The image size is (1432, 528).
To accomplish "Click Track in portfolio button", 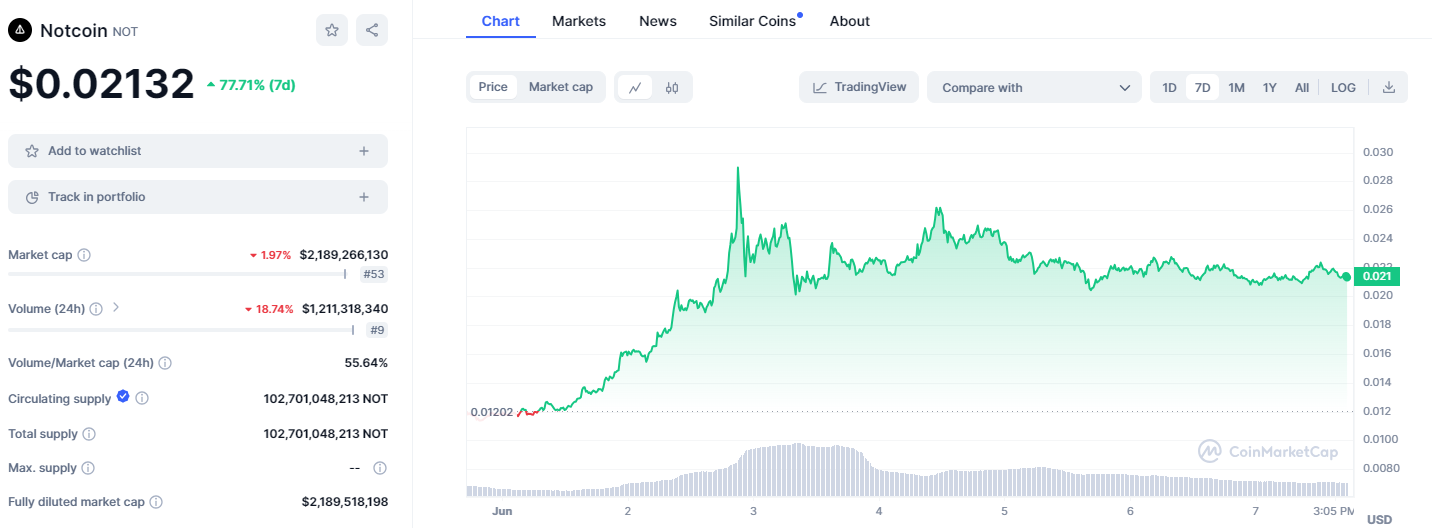I will [x=198, y=197].
